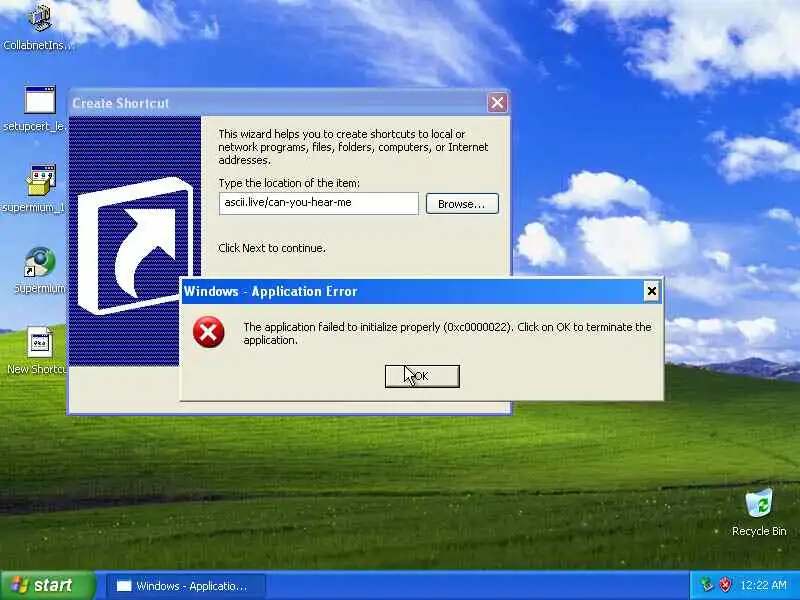Click the 12:22 AM system clock
The image size is (800, 600).
point(763,585)
